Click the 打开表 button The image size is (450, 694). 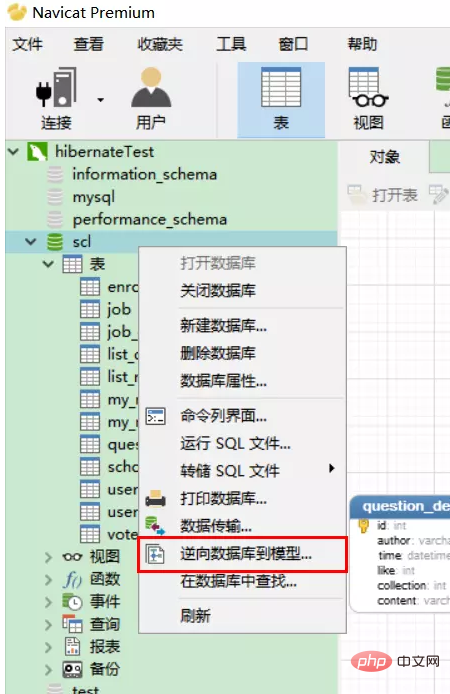click(x=383, y=195)
